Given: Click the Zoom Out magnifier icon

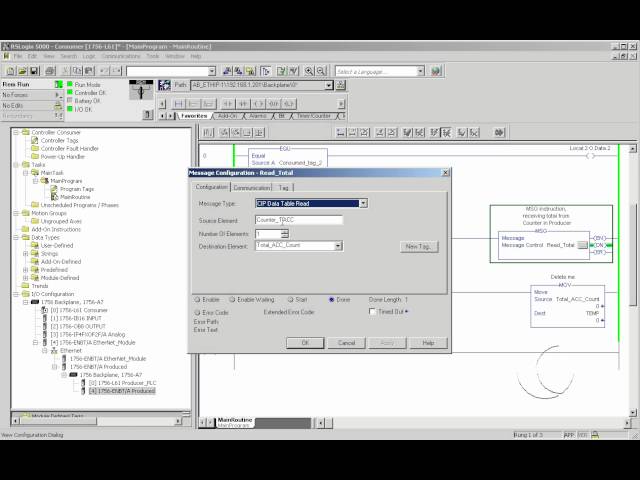Looking at the screenshot, I should pyautogui.click(x=321, y=71).
